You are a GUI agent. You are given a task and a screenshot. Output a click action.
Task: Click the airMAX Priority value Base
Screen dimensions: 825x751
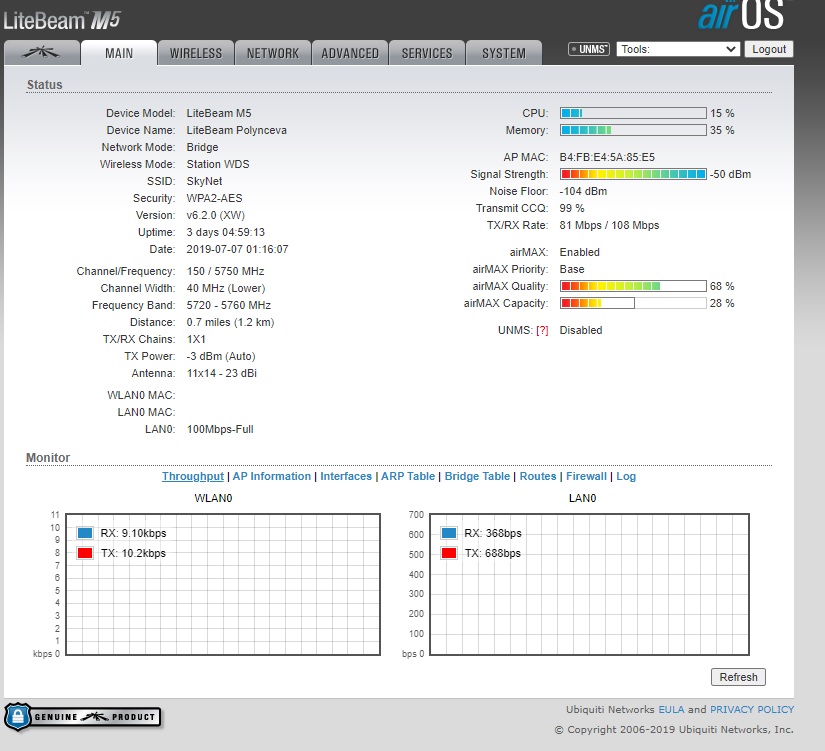(572, 269)
